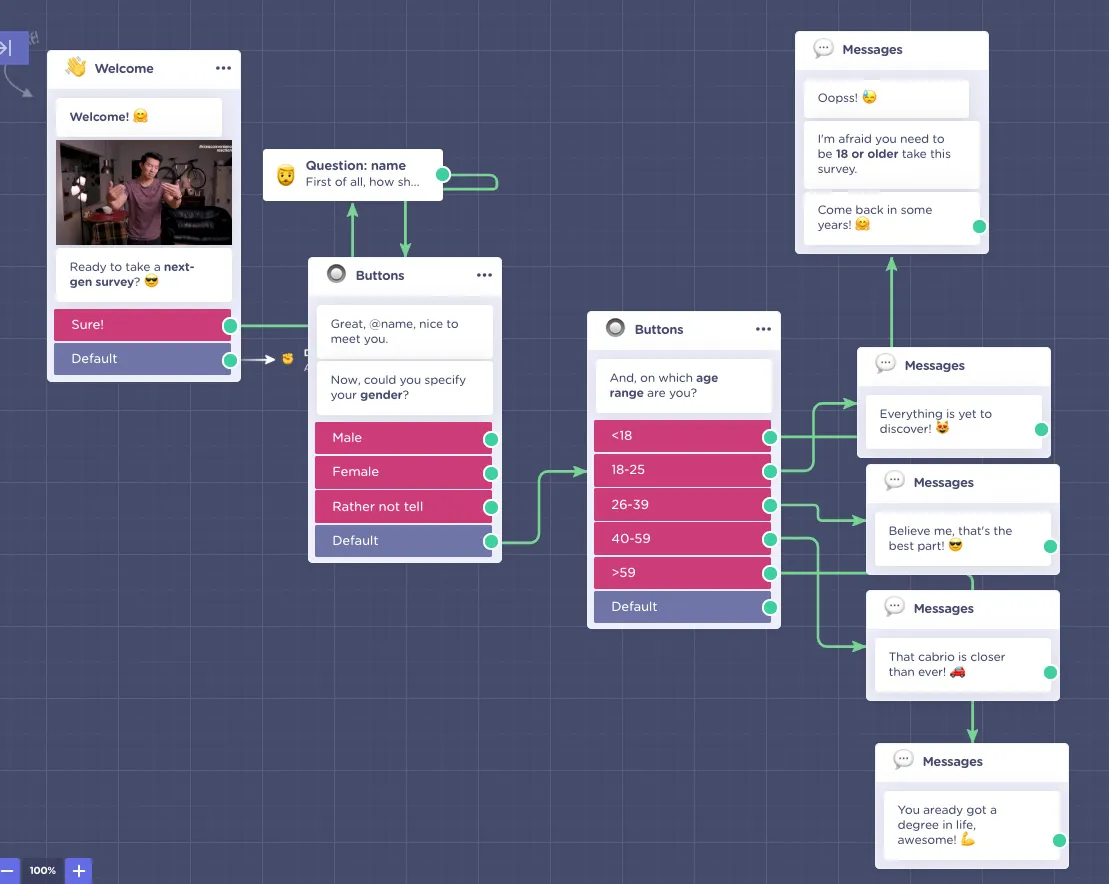The image size is (1109, 884).
Task: Click the video thumbnail in Welcome block
Action: click(x=144, y=193)
